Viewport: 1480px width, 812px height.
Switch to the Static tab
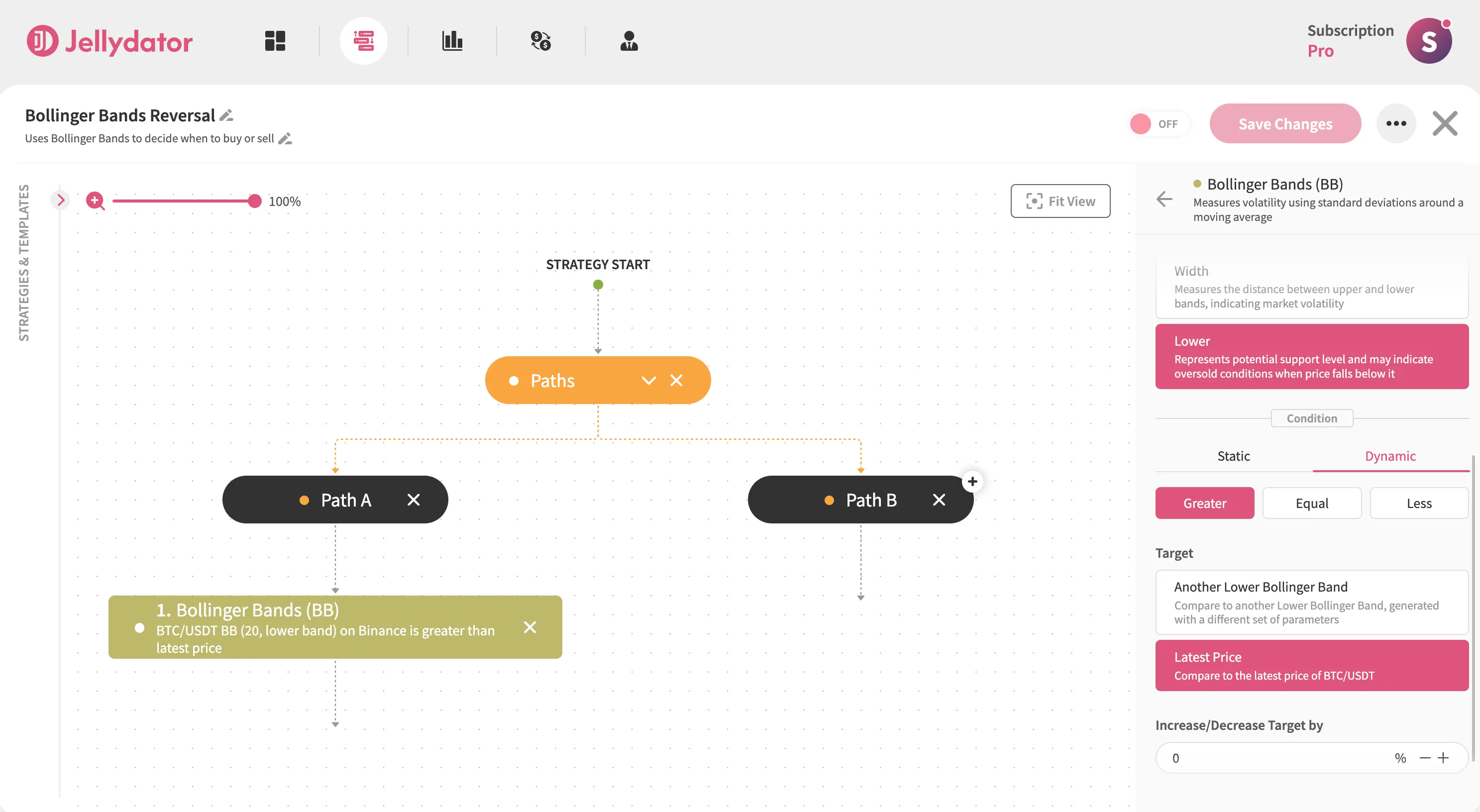[x=1234, y=456]
